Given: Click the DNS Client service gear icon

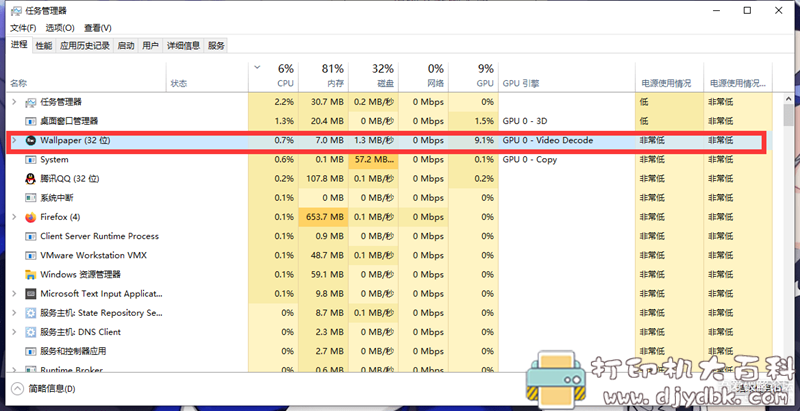Looking at the screenshot, I should (x=31, y=332).
